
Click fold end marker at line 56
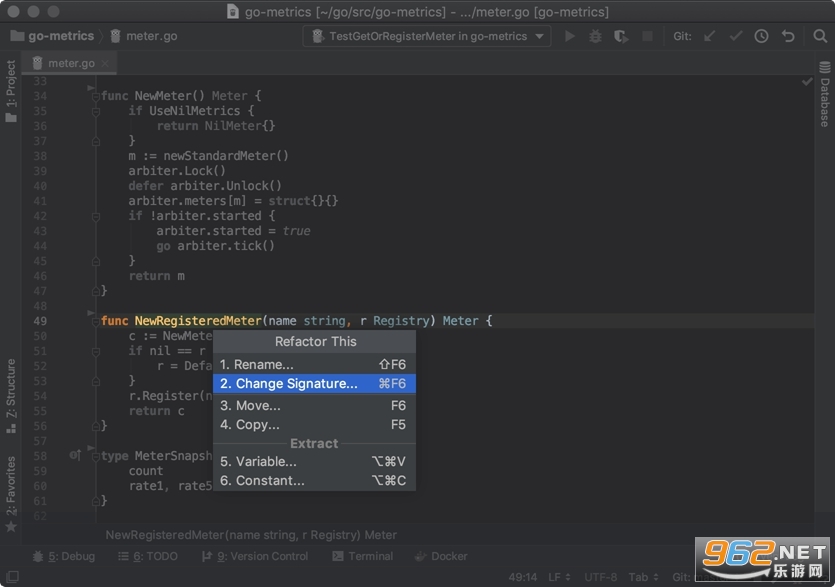point(96,426)
